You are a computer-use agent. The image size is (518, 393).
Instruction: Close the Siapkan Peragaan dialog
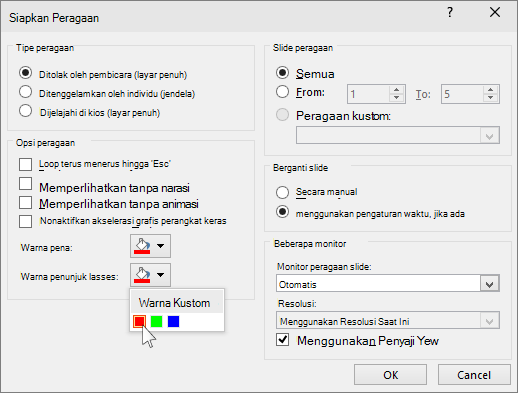click(x=495, y=13)
